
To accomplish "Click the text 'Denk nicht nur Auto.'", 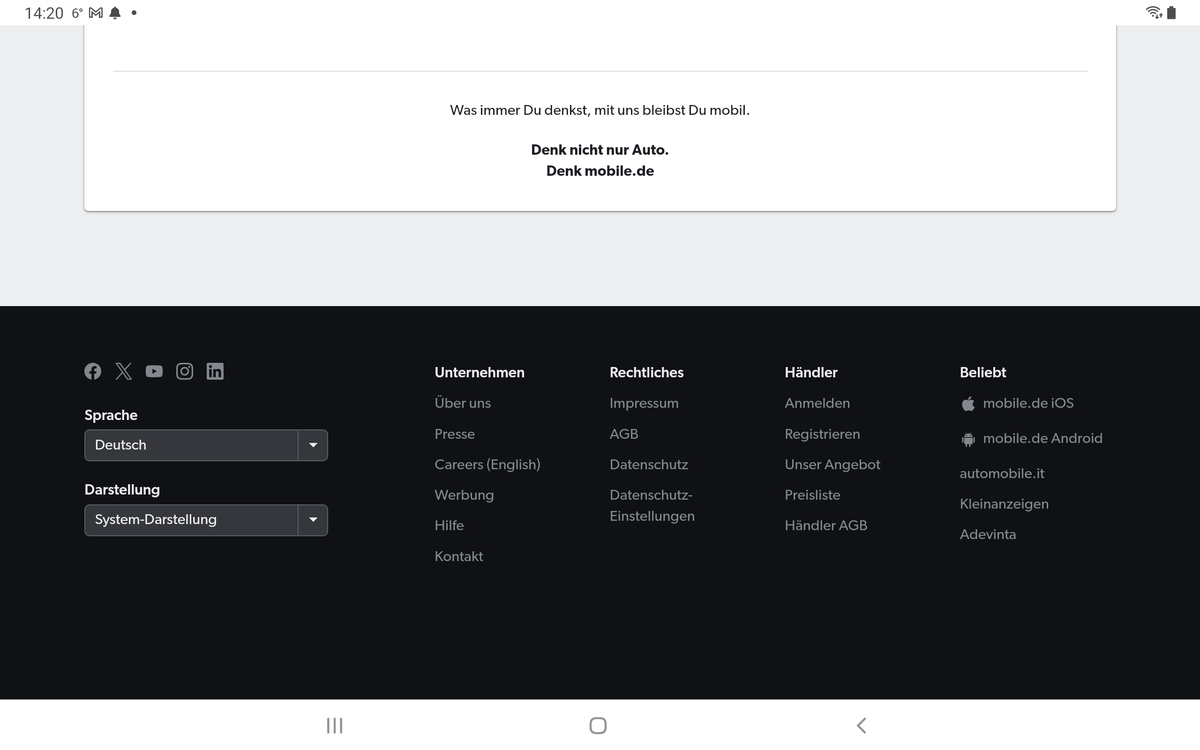I will tap(600, 149).
